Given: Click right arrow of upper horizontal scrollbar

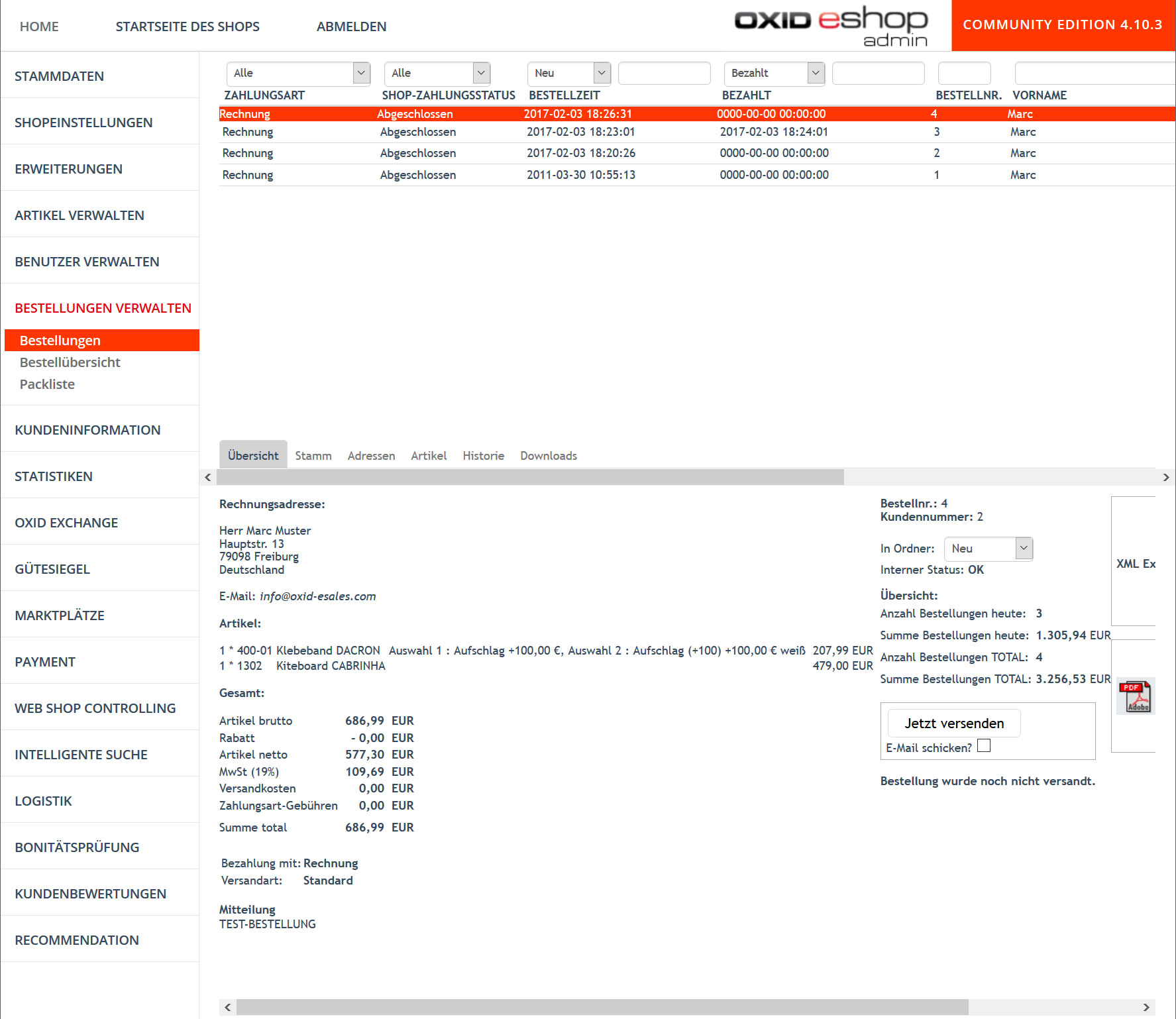Looking at the screenshot, I should point(1165,477).
